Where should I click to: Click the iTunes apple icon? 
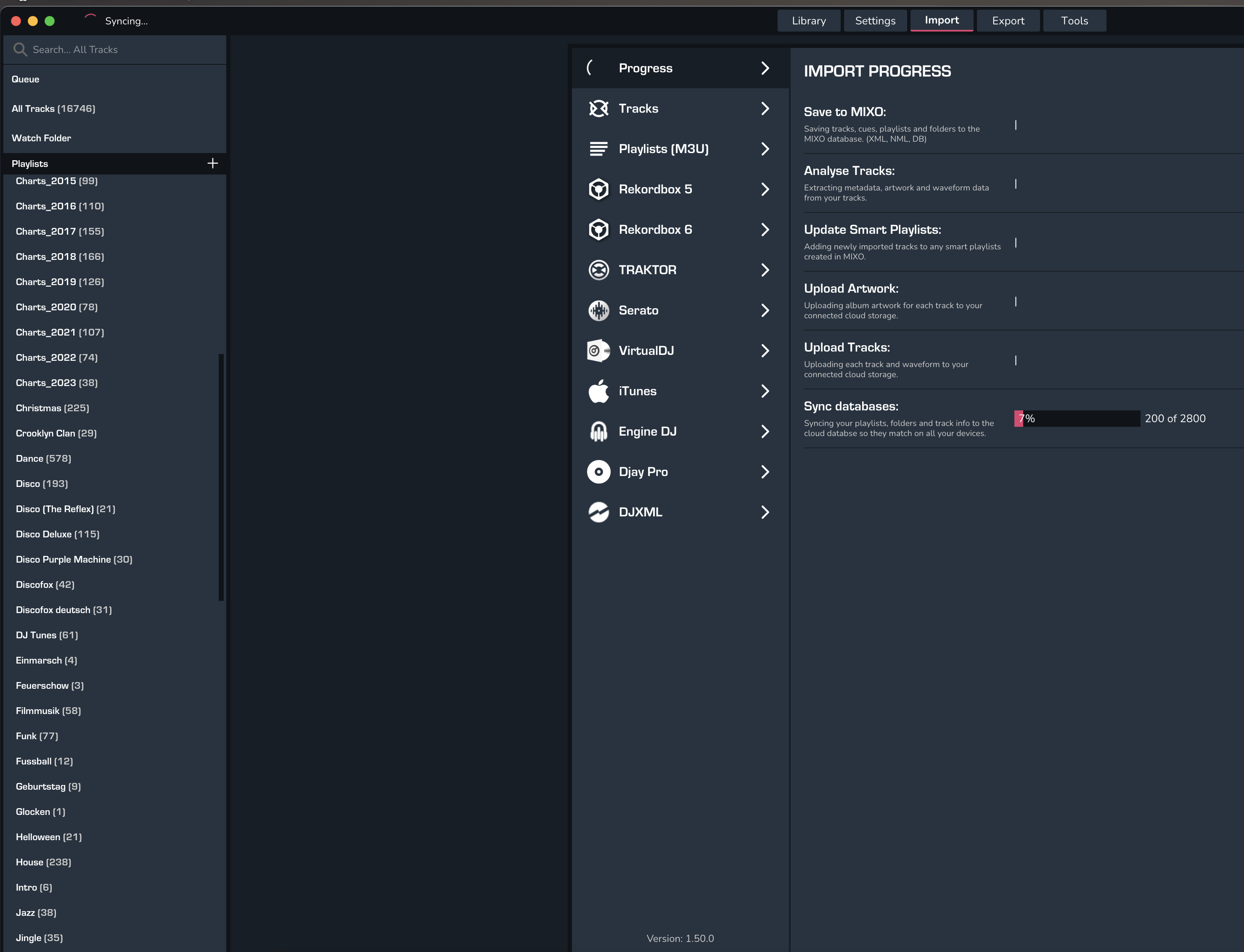(598, 391)
